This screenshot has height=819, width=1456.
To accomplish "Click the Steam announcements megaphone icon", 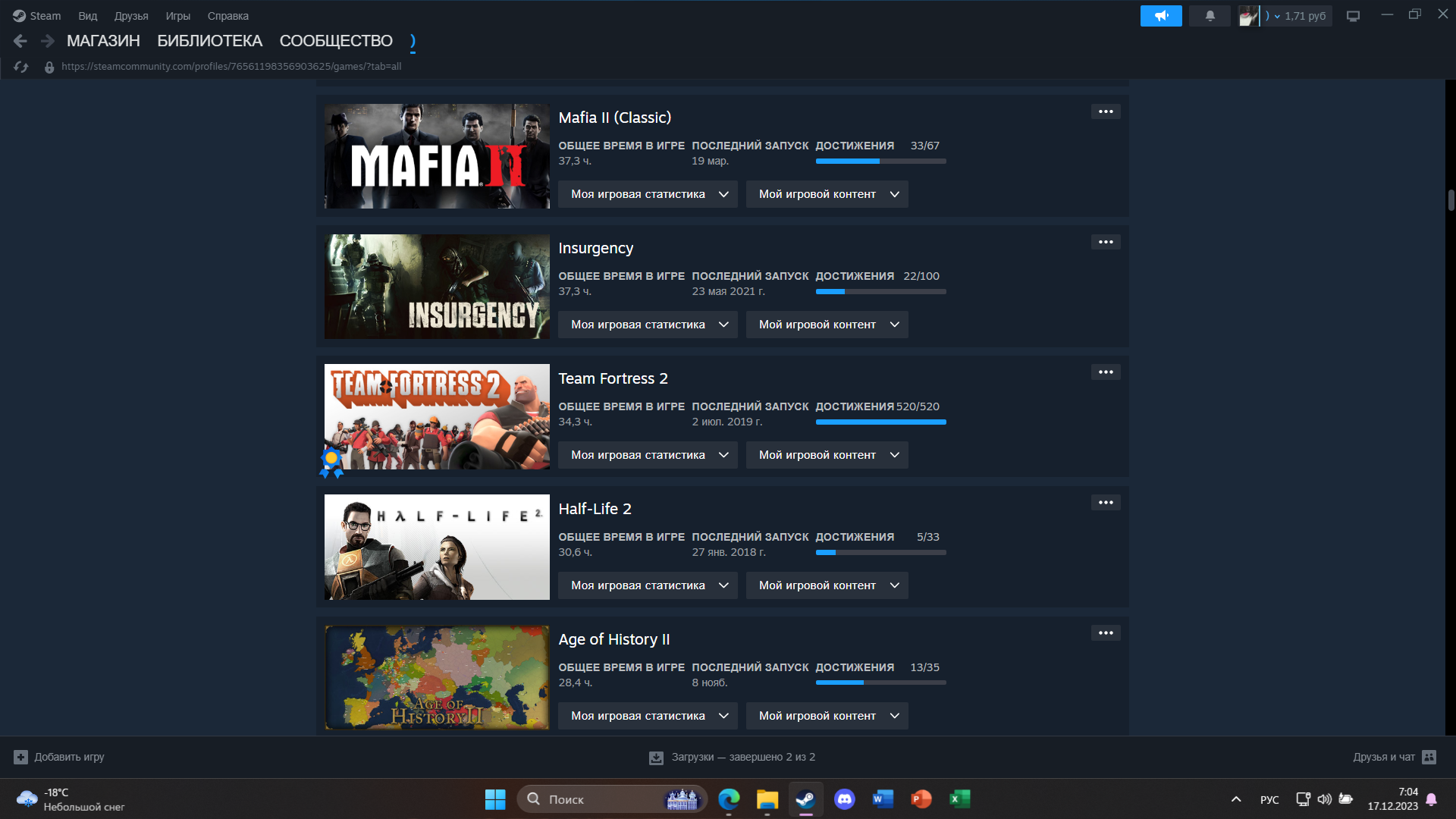I will [x=1161, y=16].
